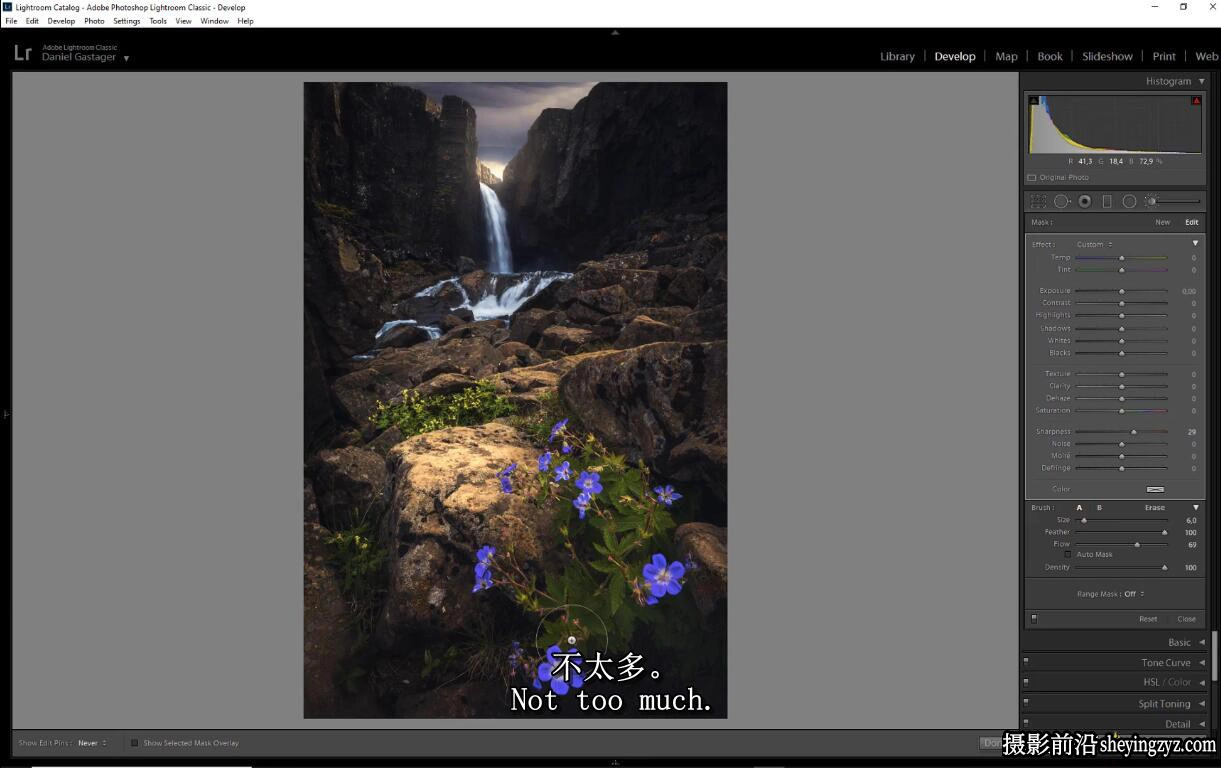Open Show Edit Pins Never dropdown
This screenshot has height=768, width=1221.
pos(92,743)
